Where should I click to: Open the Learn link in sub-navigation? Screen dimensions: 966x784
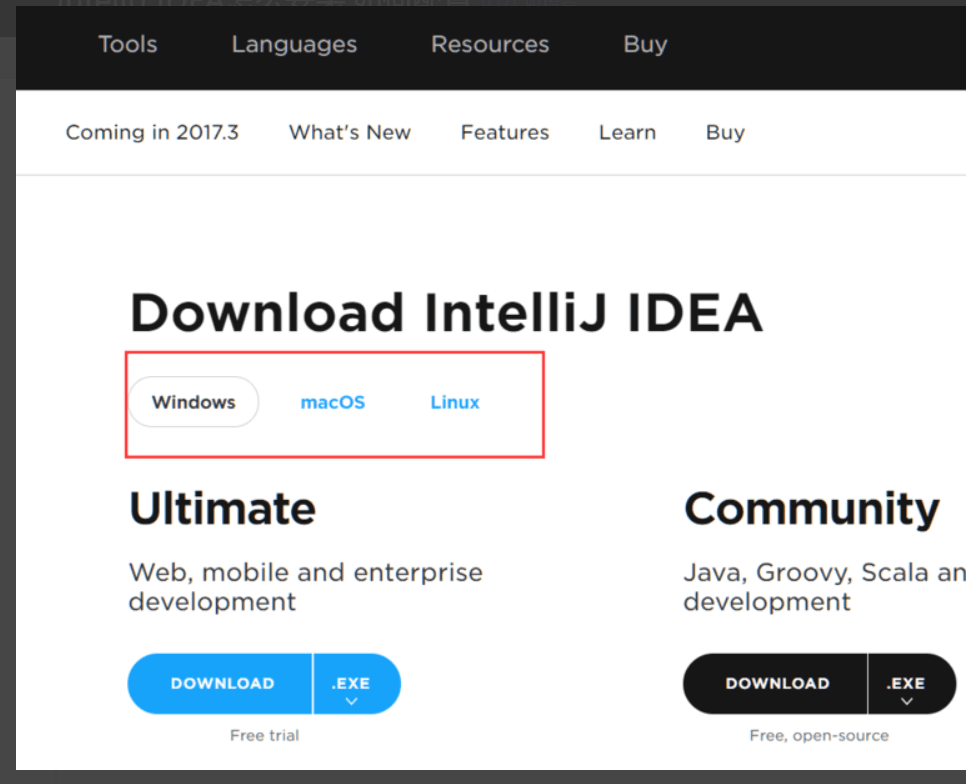(627, 132)
